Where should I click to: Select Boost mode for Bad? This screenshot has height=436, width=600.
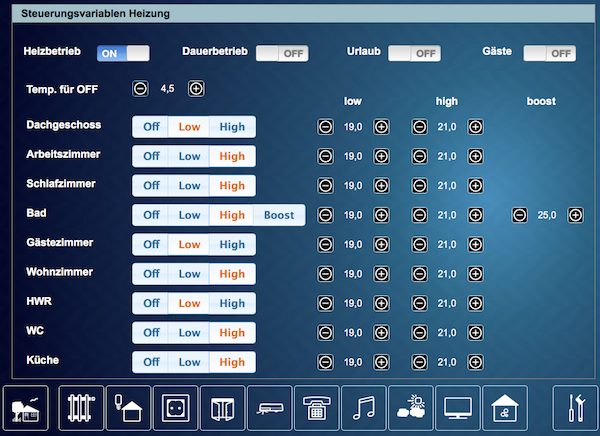(279, 215)
